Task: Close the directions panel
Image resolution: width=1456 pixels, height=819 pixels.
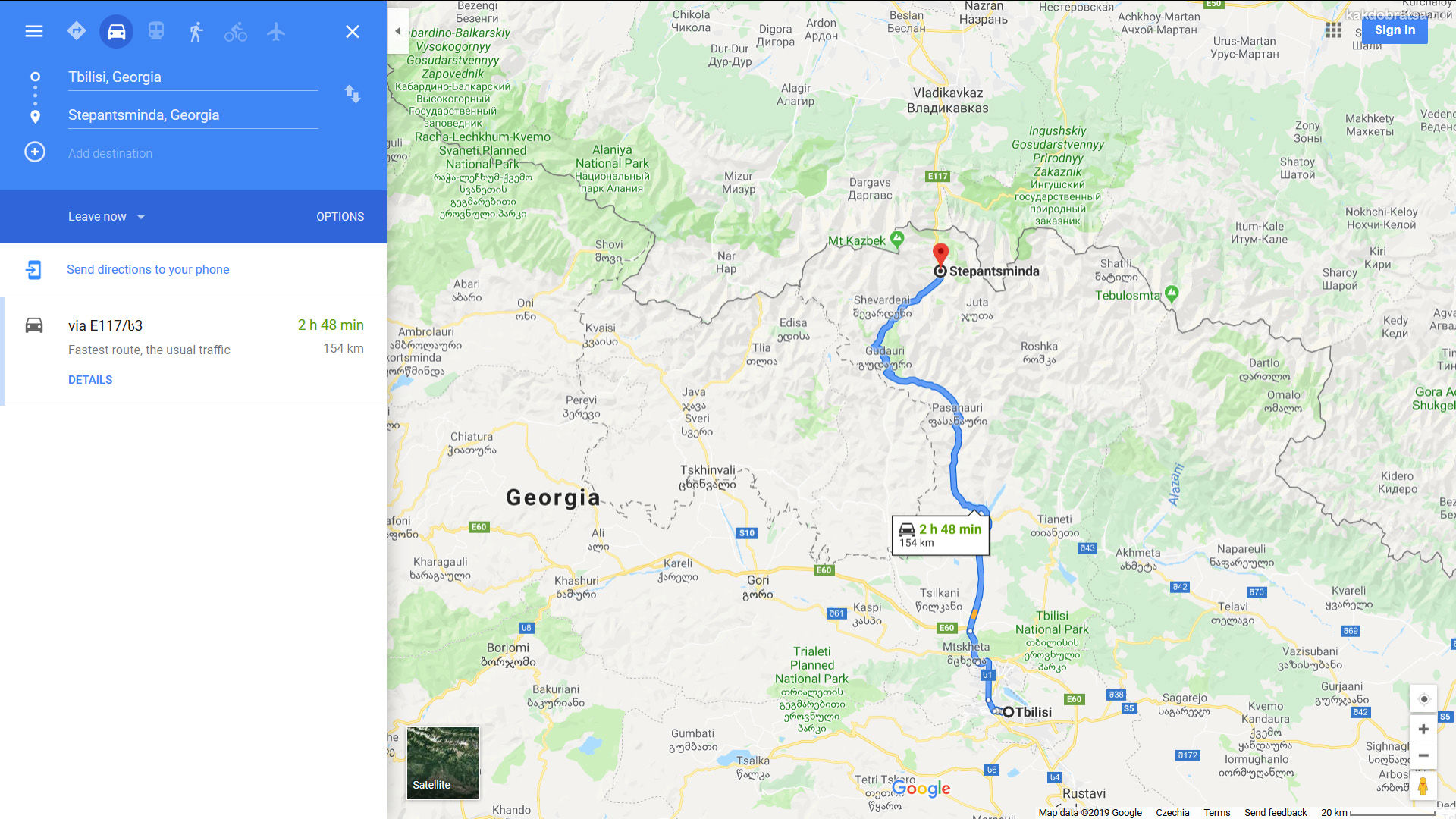Action: click(x=353, y=32)
